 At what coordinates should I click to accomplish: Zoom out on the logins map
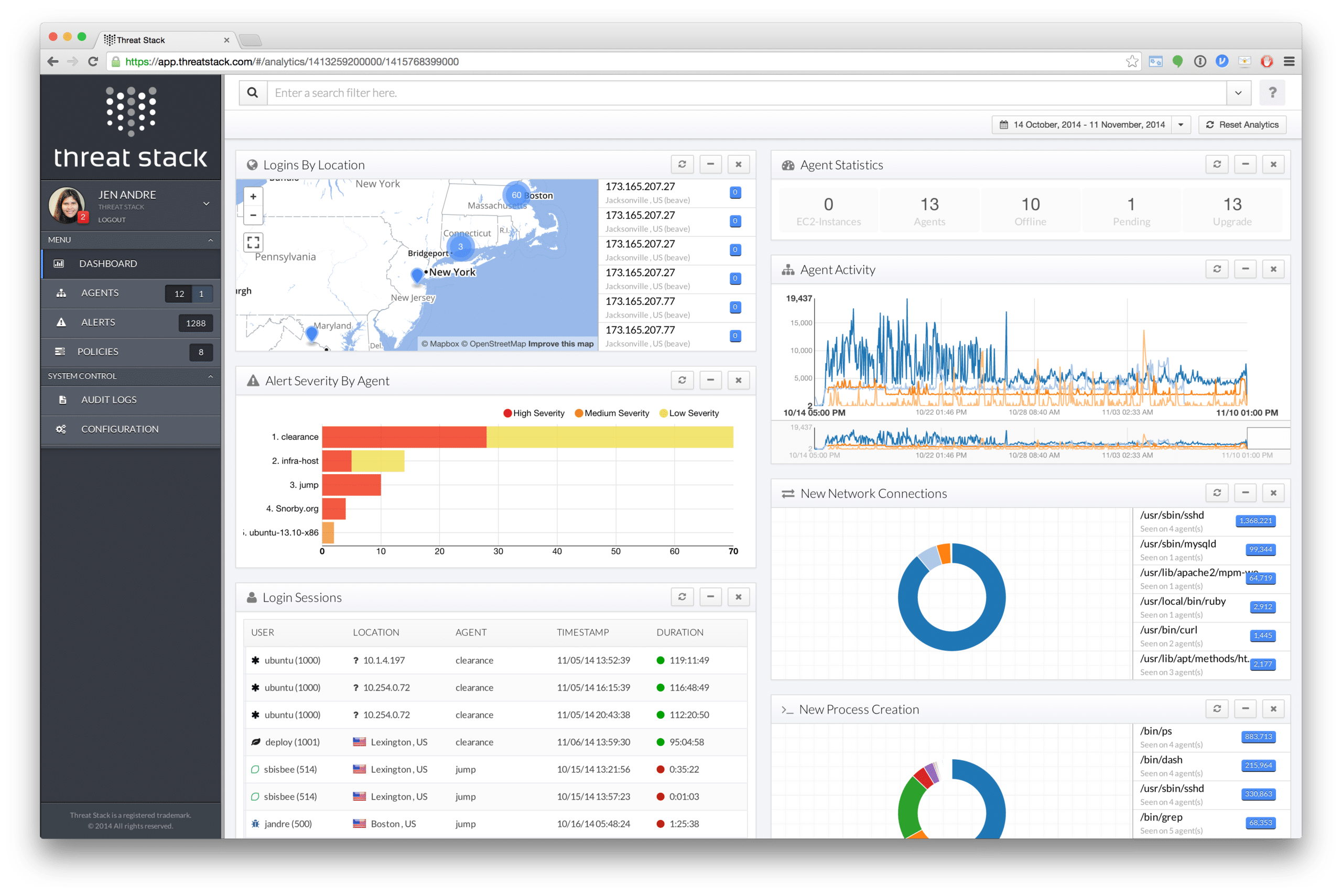click(x=253, y=215)
